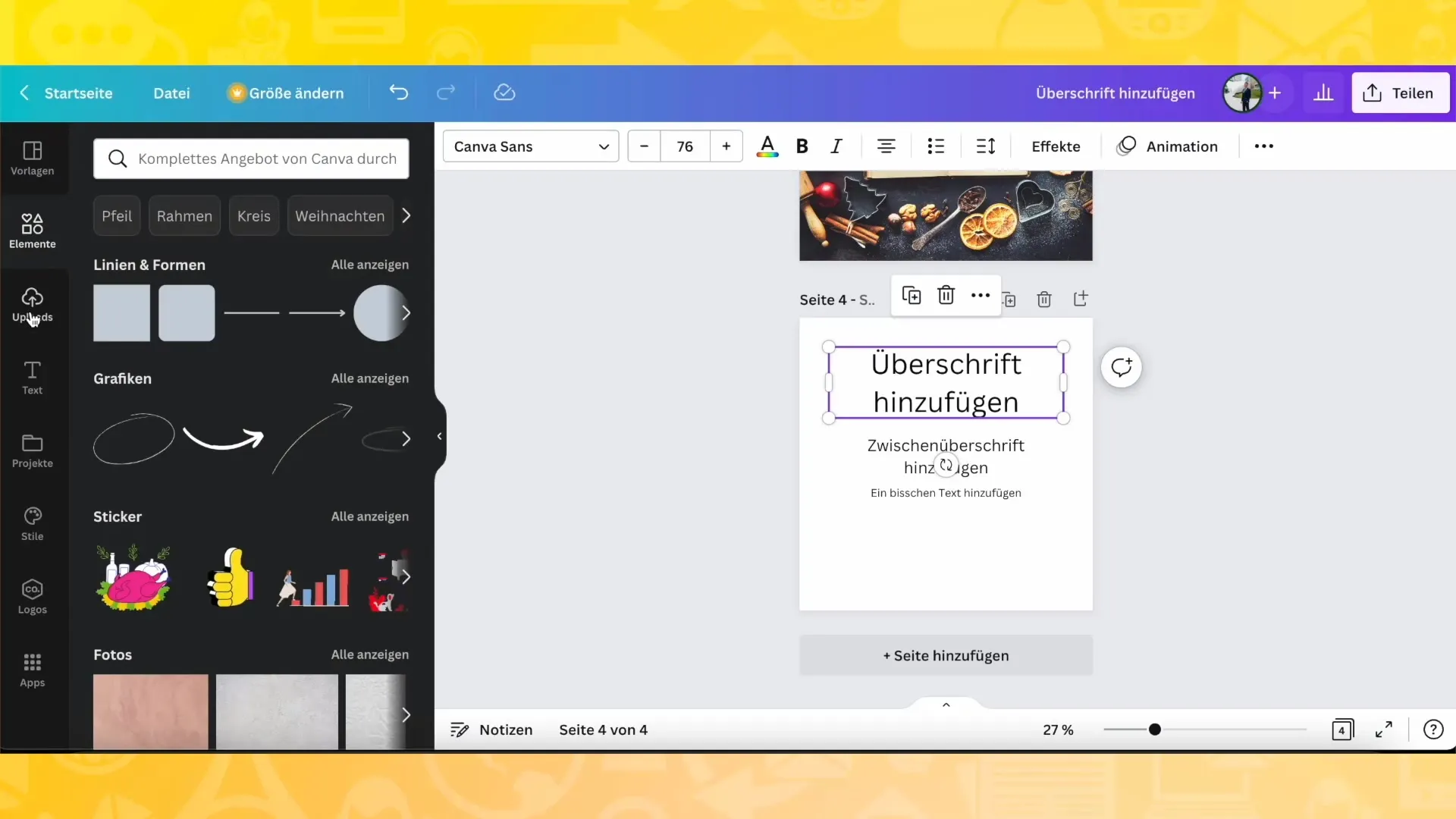
Task: Click the Effekte button in toolbar
Action: point(1056,146)
